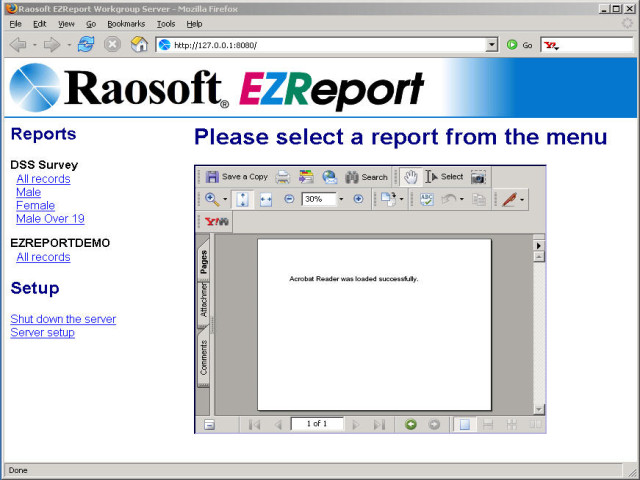
Task: Open the Male Over 19 report
Action: coord(50,219)
